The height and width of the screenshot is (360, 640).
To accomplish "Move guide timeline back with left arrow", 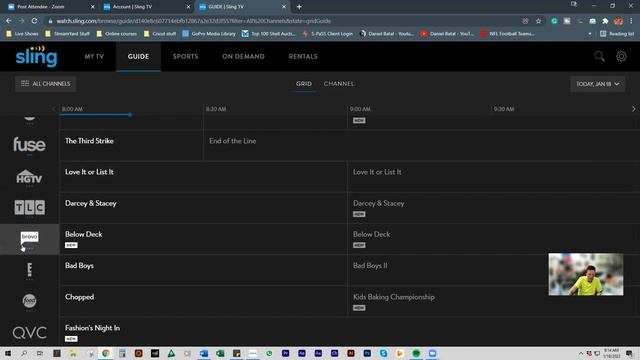I will pos(54,109).
